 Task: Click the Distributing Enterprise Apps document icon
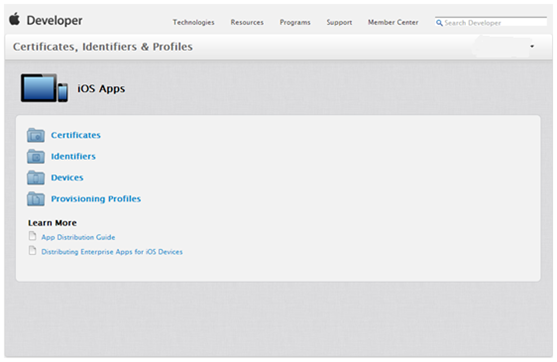point(33,250)
